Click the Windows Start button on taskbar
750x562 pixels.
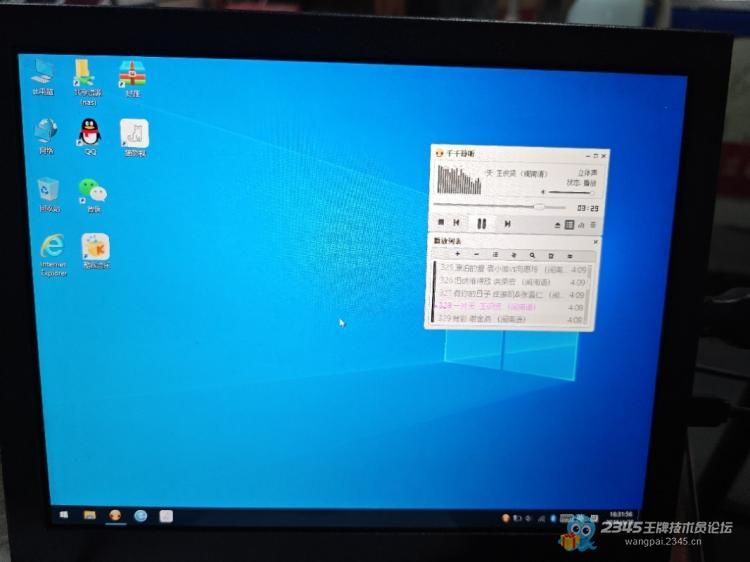point(64,515)
